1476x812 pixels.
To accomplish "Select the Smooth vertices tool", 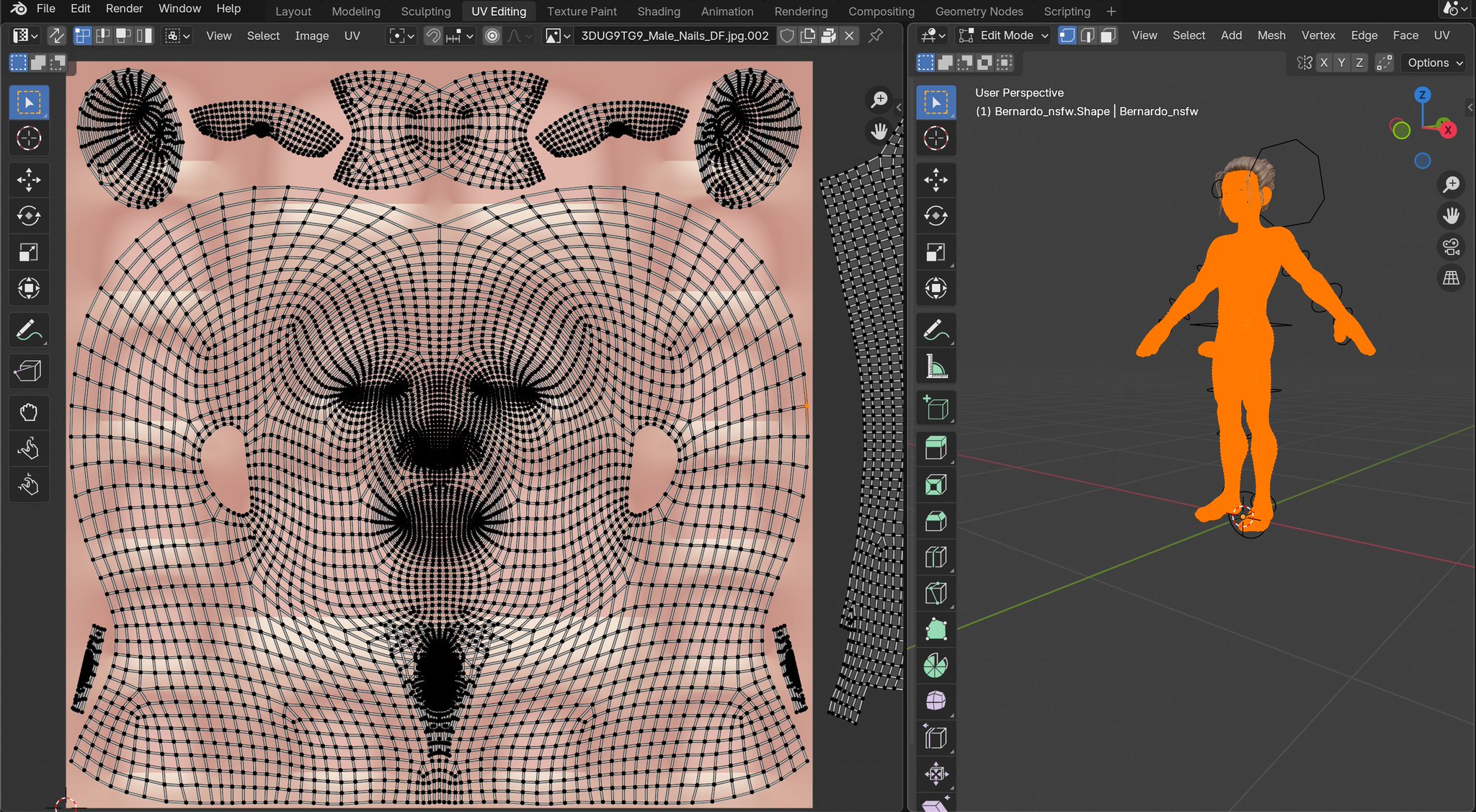I will 935,701.
